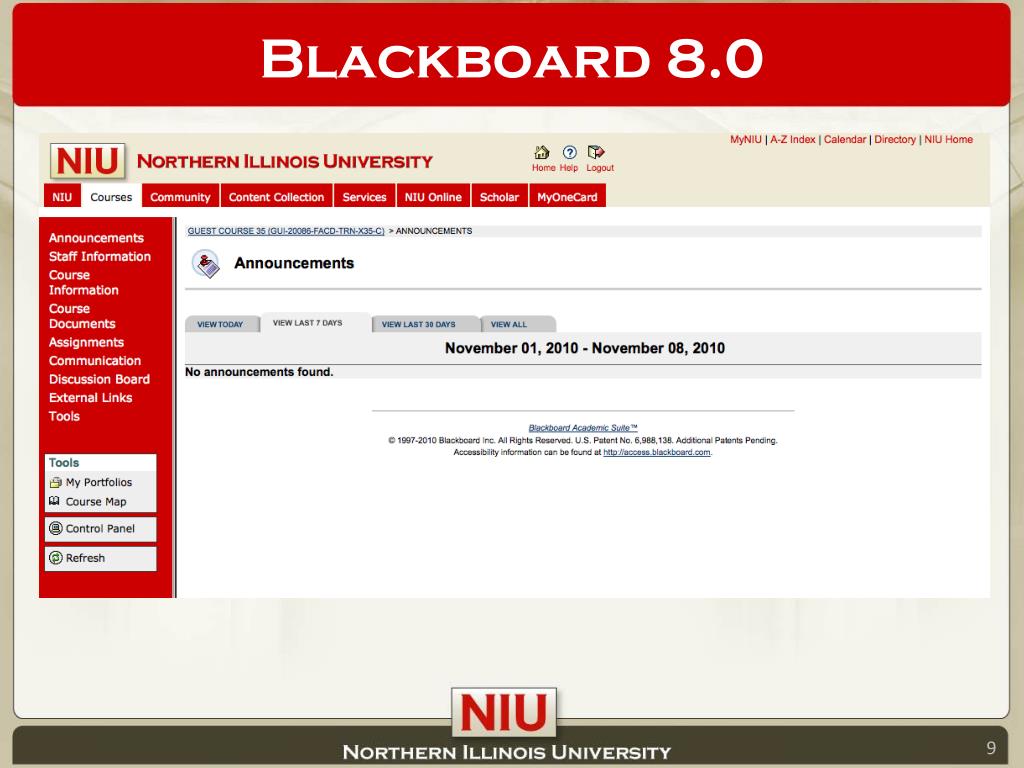
Task: Open Assignments in the course menu
Action: [x=86, y=342]
